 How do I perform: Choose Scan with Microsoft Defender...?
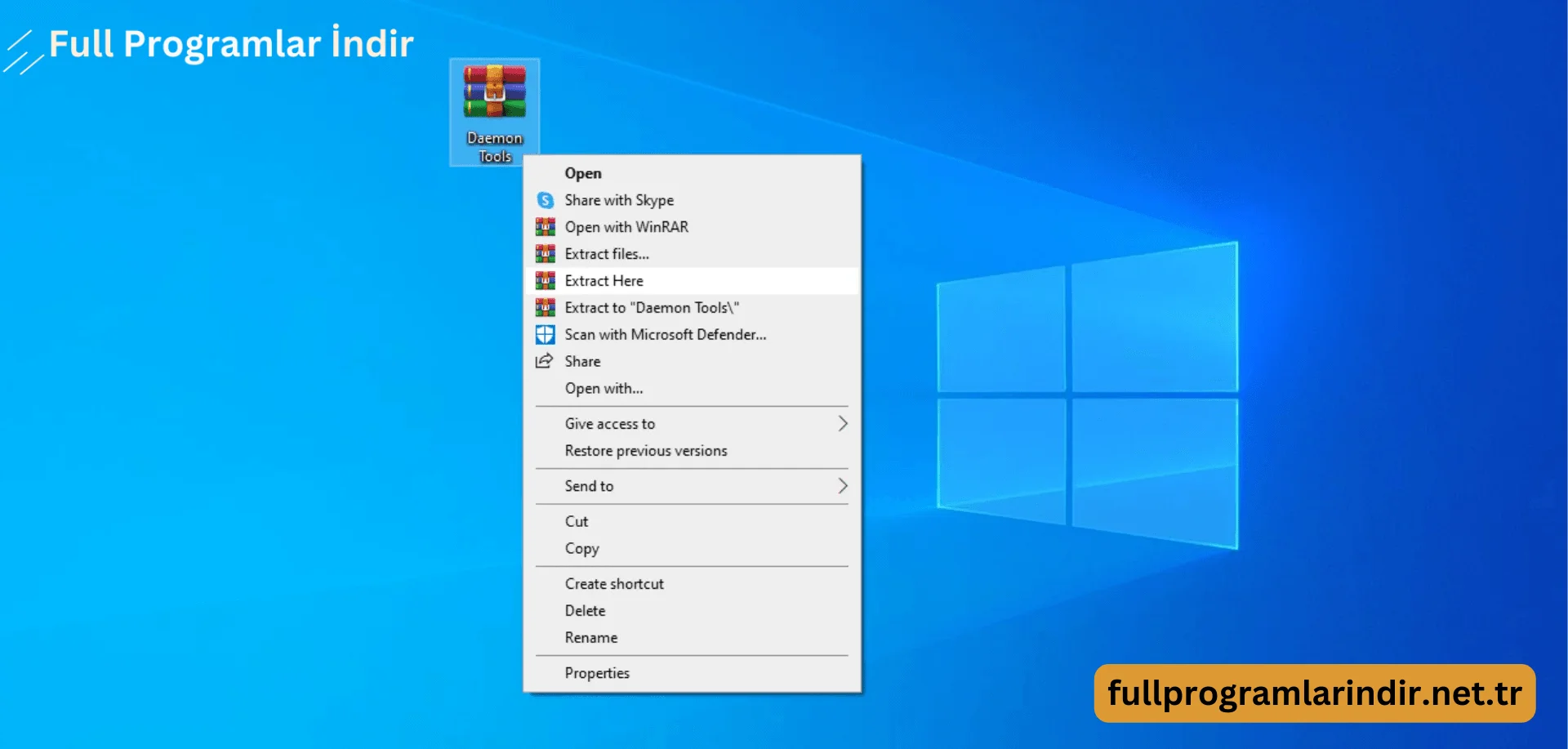point(692,335)
